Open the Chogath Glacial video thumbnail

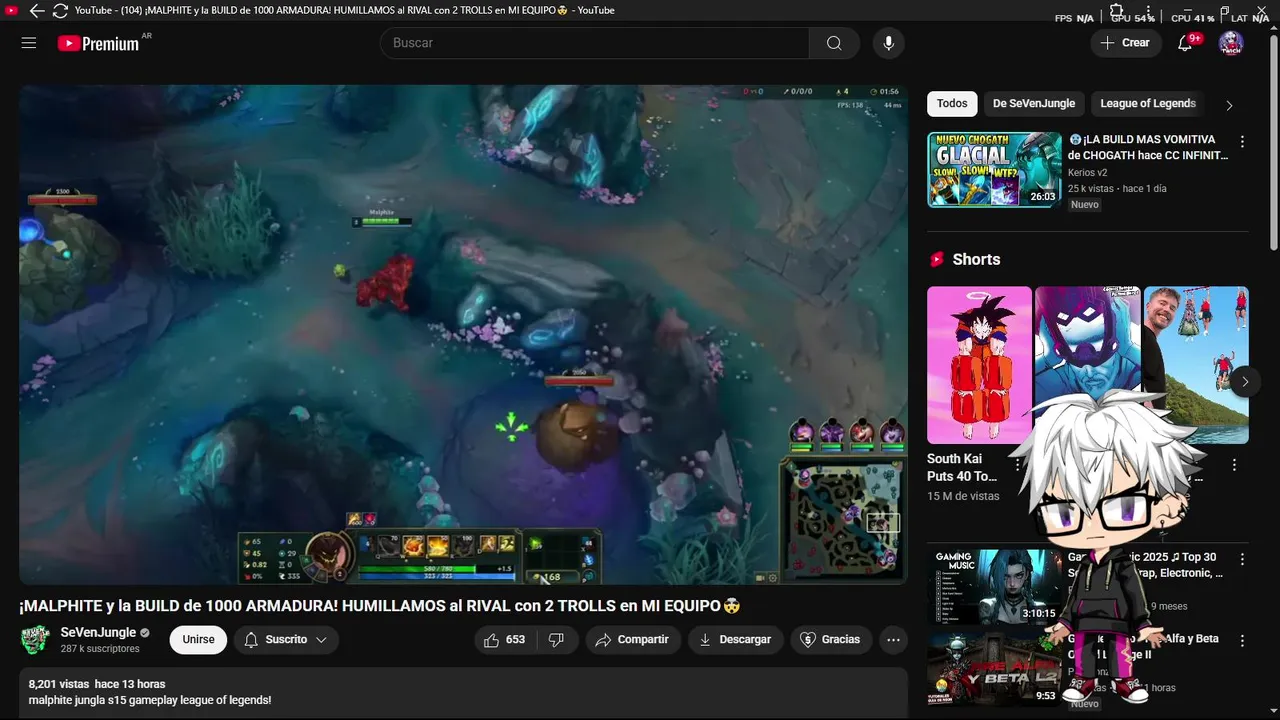coord(994,170)
